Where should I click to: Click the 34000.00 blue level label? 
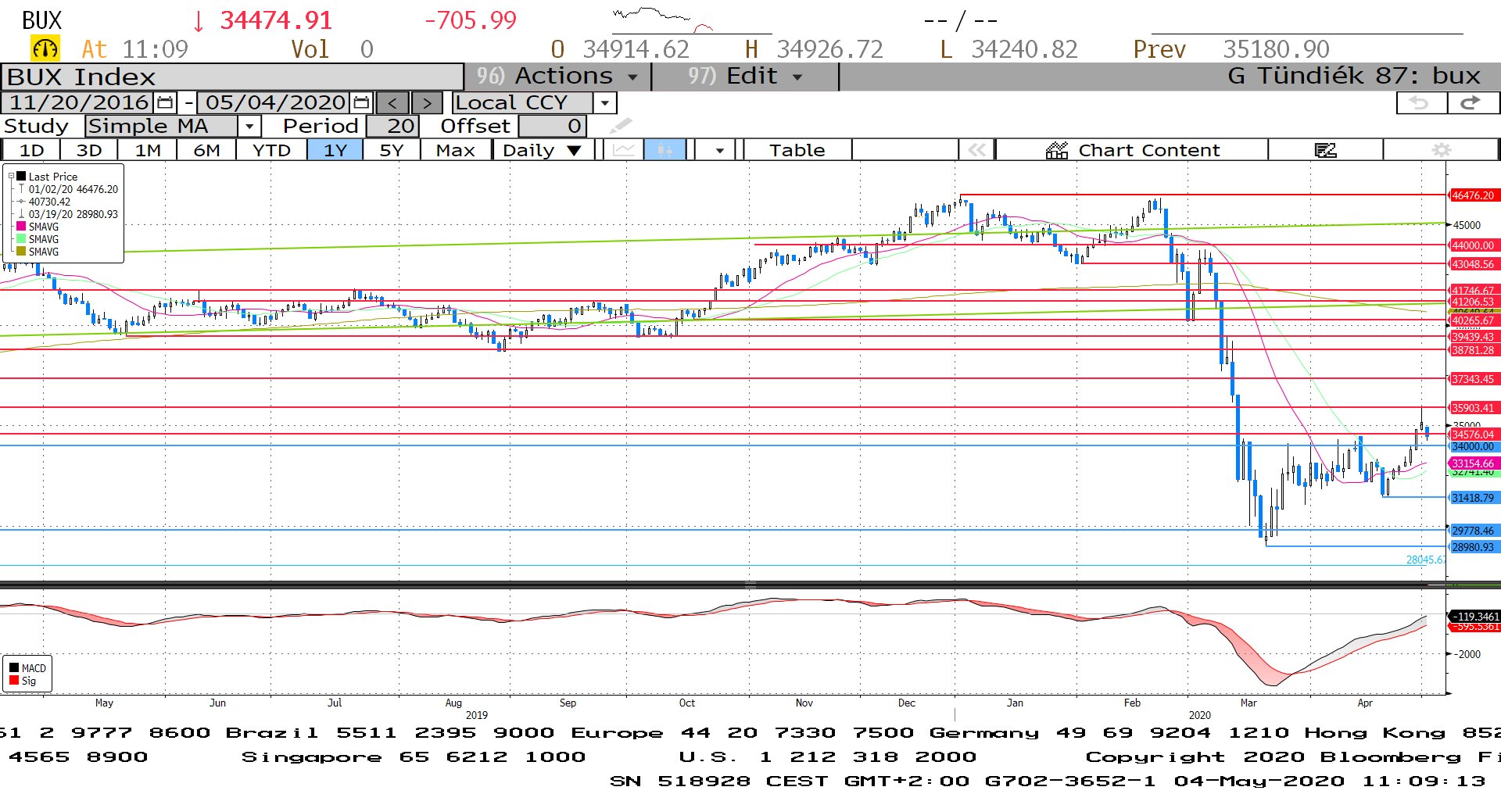(1474, 446)
